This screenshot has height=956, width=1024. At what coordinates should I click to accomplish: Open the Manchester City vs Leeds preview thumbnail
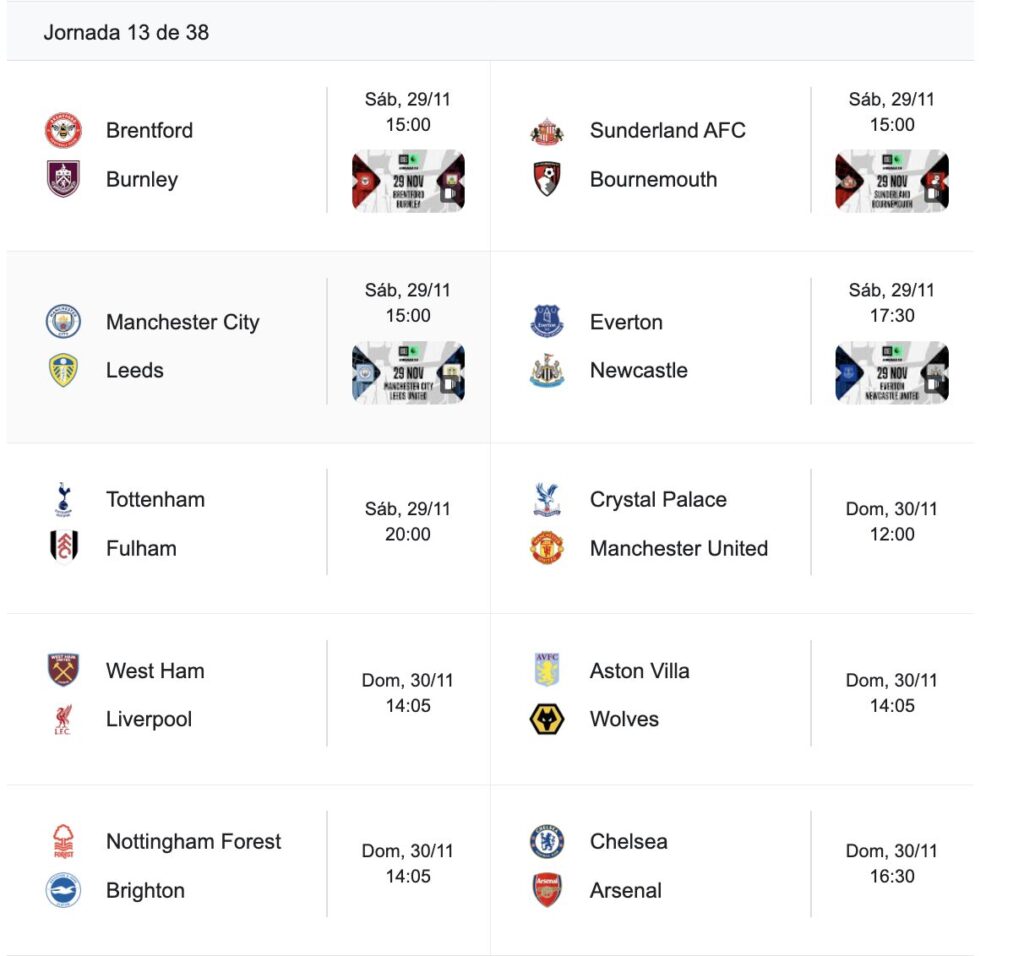point(408,372)
